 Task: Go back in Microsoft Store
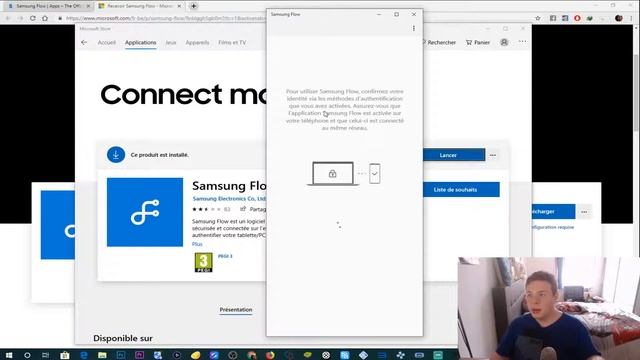pyautogui.click(x=84, y=42)
